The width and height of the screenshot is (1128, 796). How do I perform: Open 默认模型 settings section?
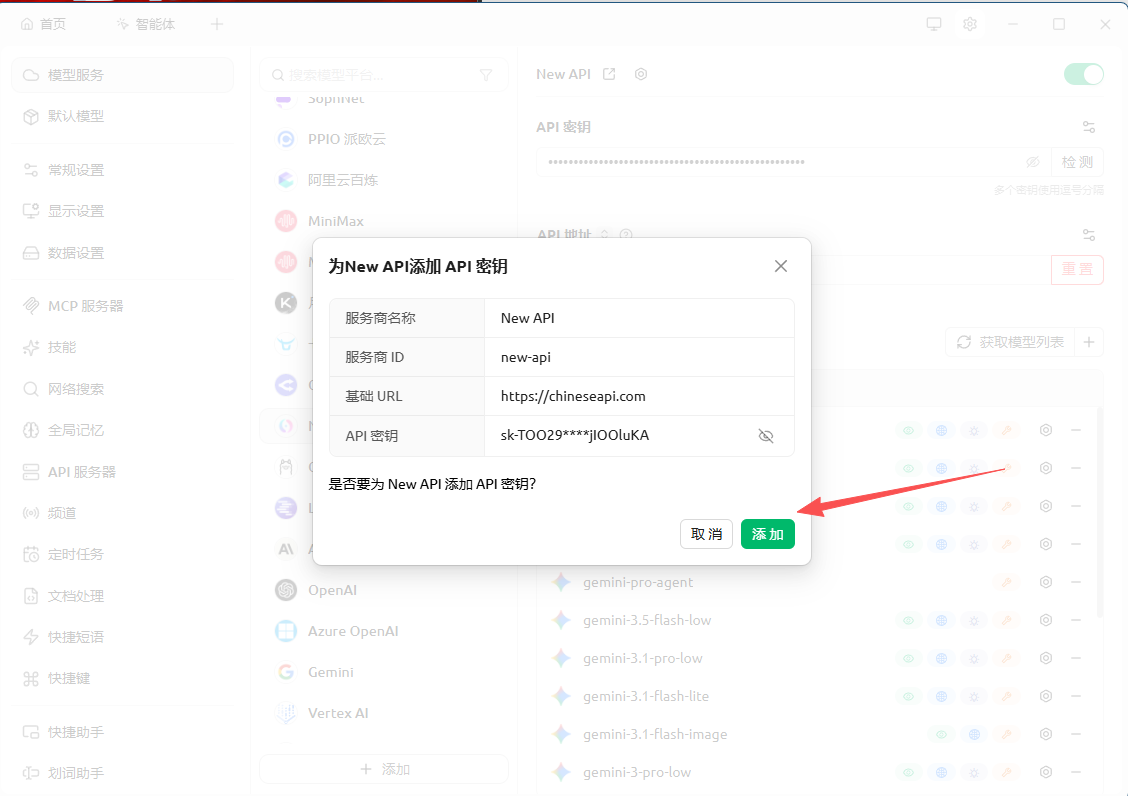[122, 116]
